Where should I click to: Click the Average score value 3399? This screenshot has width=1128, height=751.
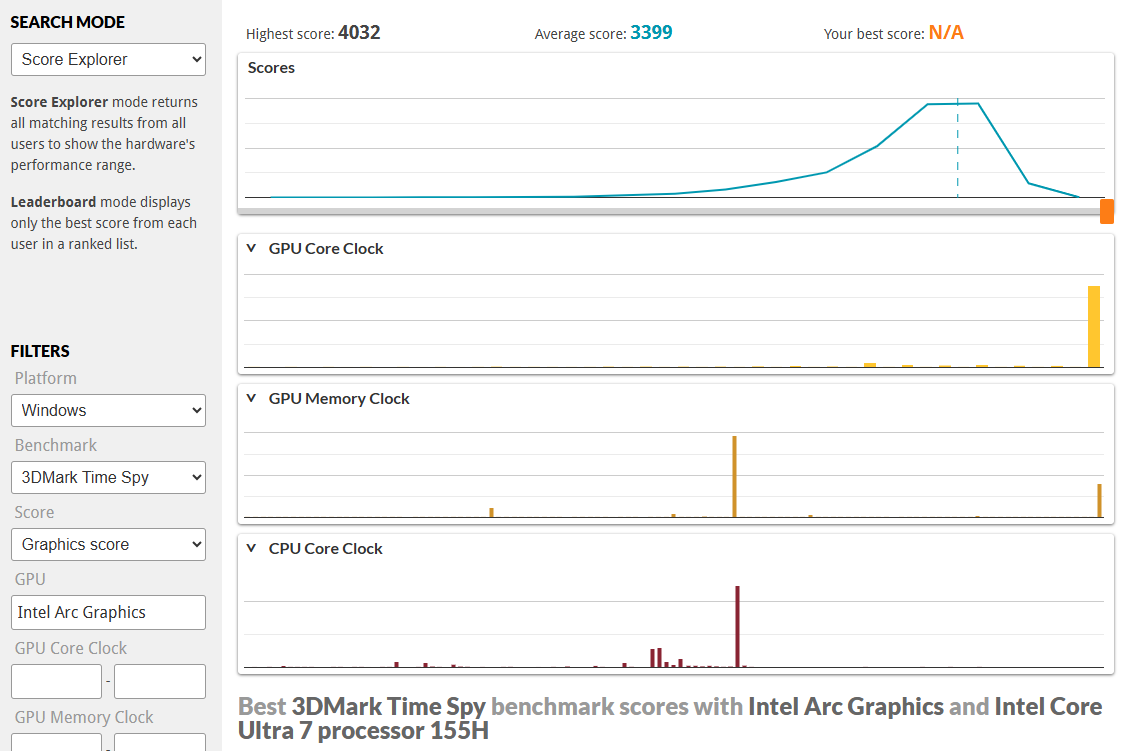651,32
